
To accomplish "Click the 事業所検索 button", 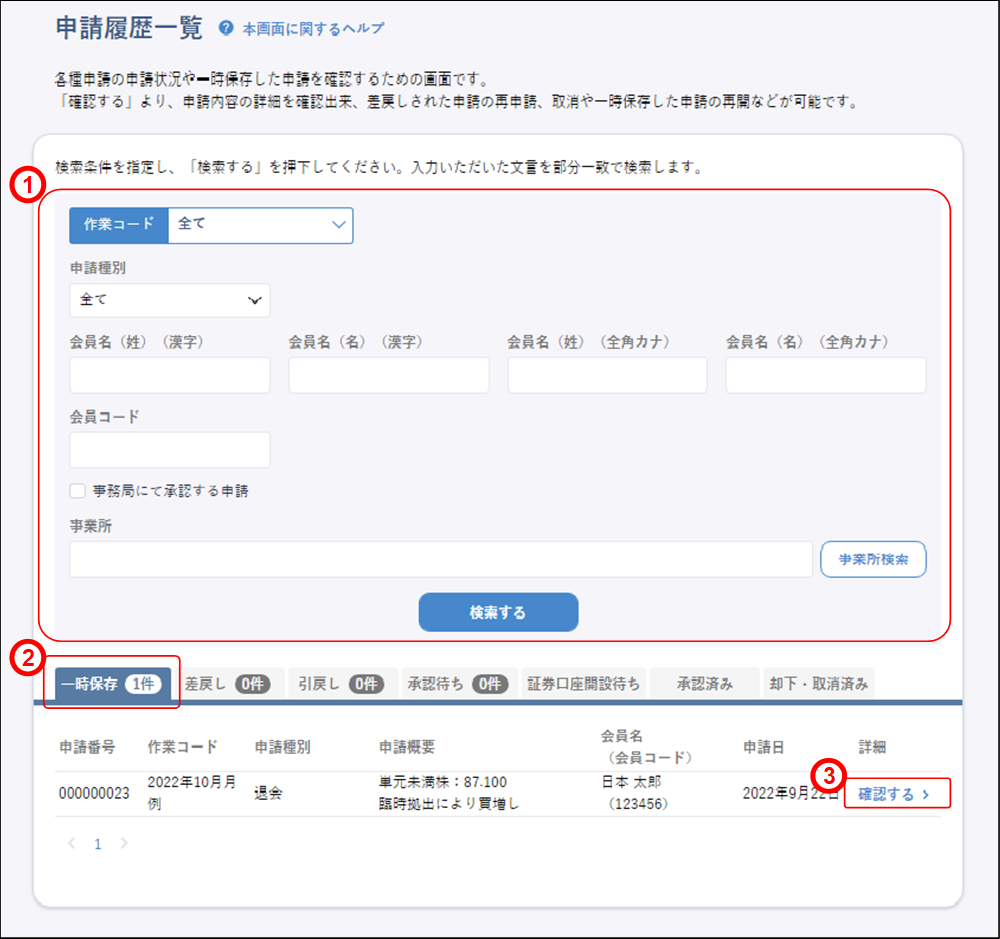I will click(873, 559).
